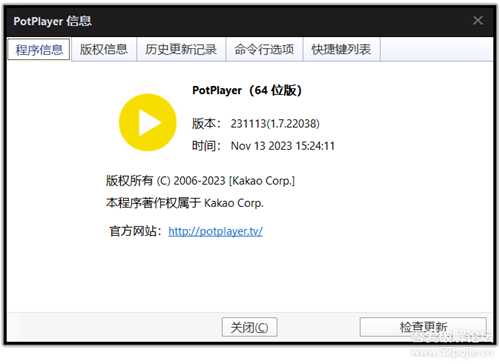Click the build time Nov 13 2023 15:24:11
500x364 pixels.
pyautogui.click(x=283, y=146)
